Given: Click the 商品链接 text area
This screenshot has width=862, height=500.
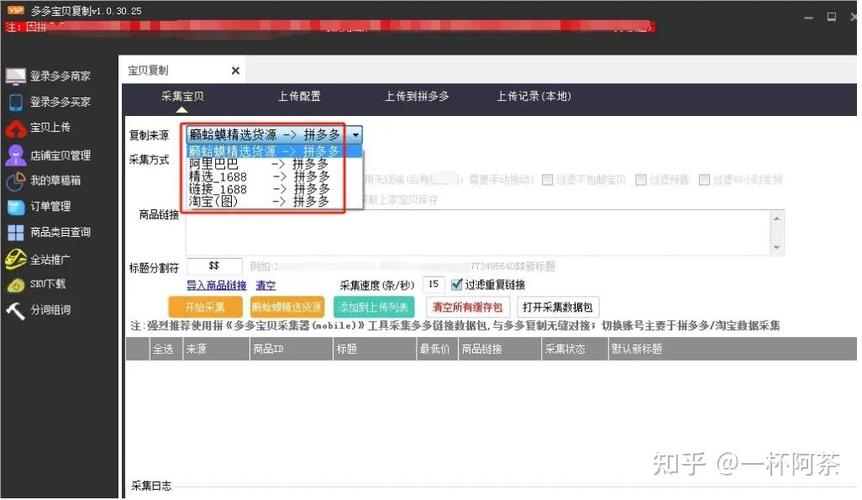Looking at the screenshot, I should coord(478,232).
